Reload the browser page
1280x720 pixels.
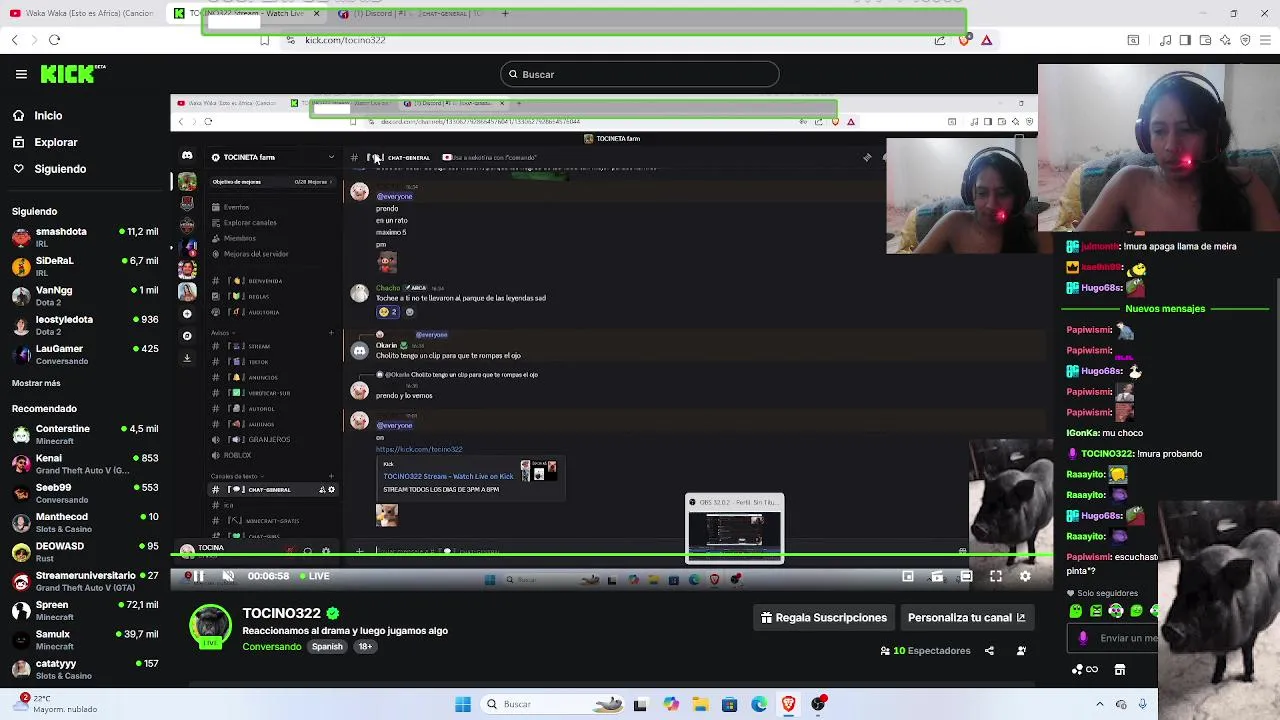pos(55,40)
